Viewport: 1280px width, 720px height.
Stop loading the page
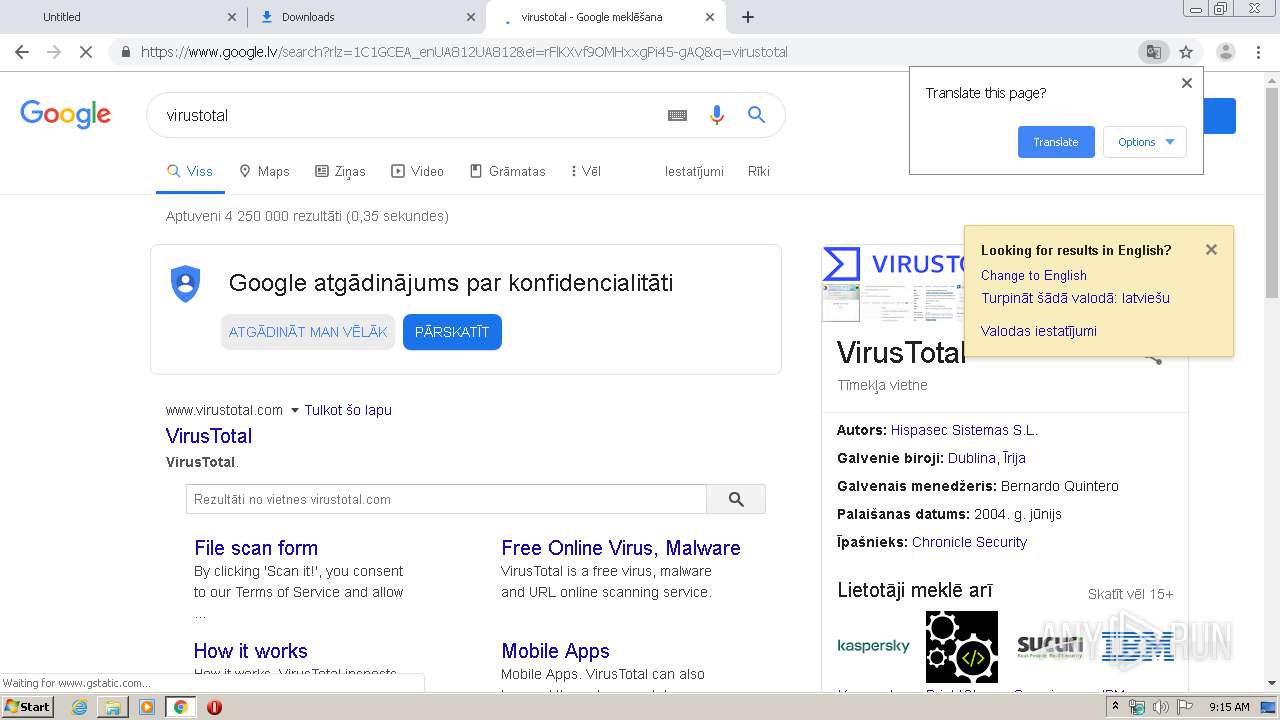(86, 52)
